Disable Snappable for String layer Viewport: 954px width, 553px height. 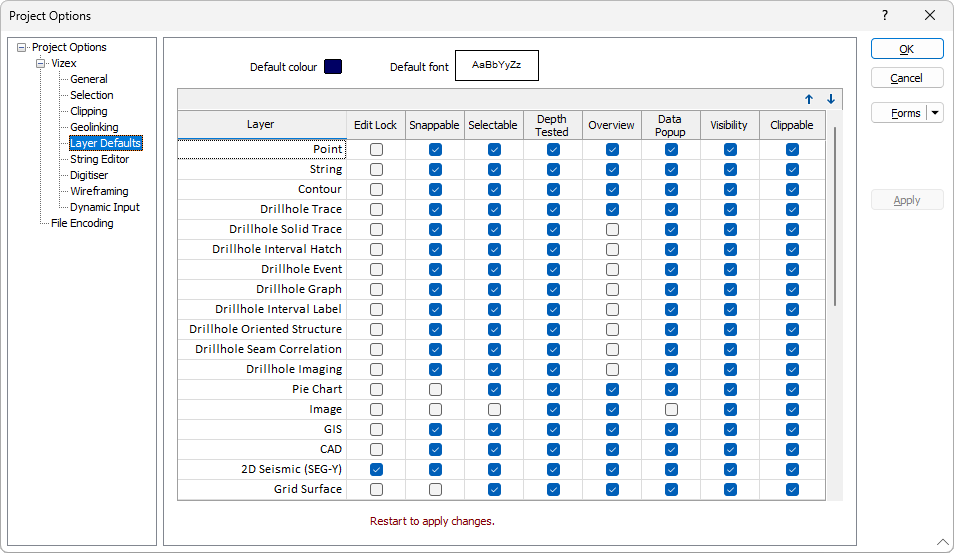(435, 170)
